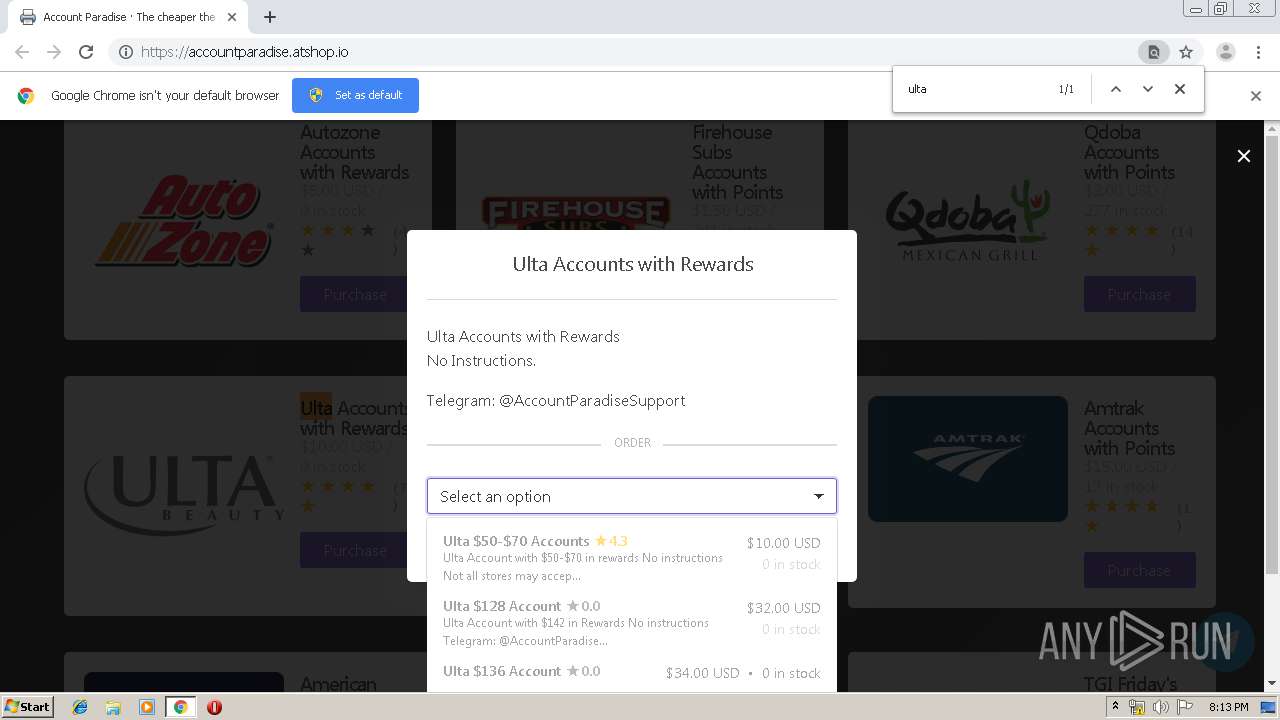
Task: Set Chrome as default browser
Action: point(355,95)
